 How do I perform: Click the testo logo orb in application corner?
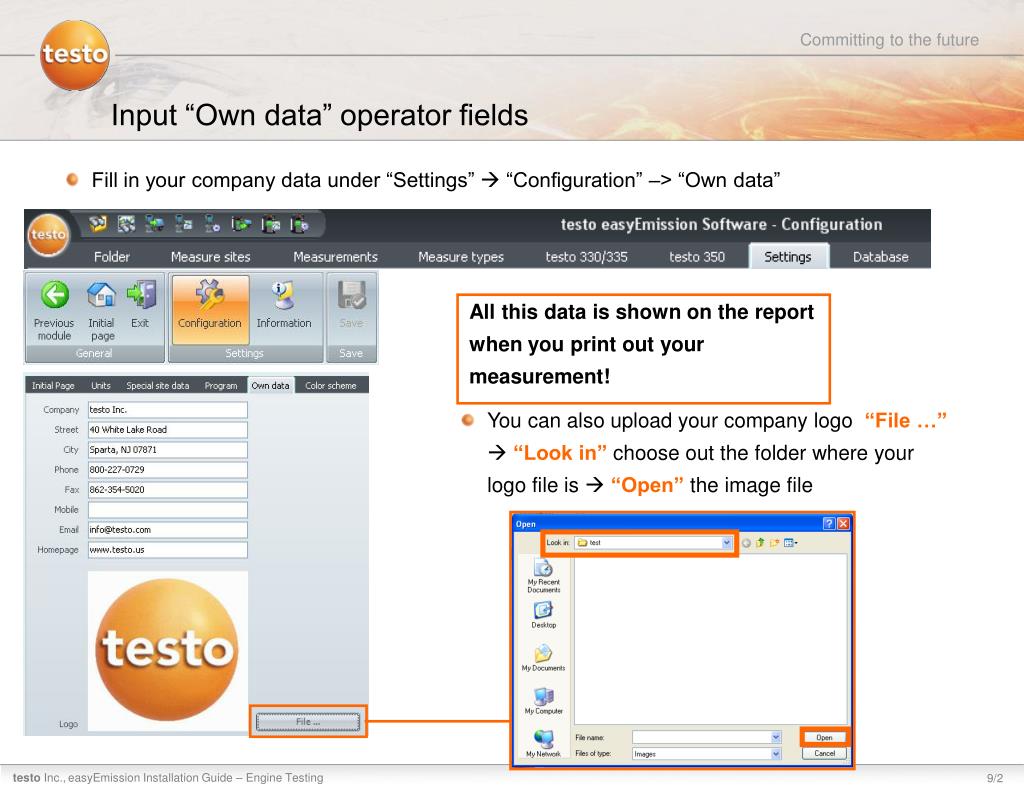[48, 234]
